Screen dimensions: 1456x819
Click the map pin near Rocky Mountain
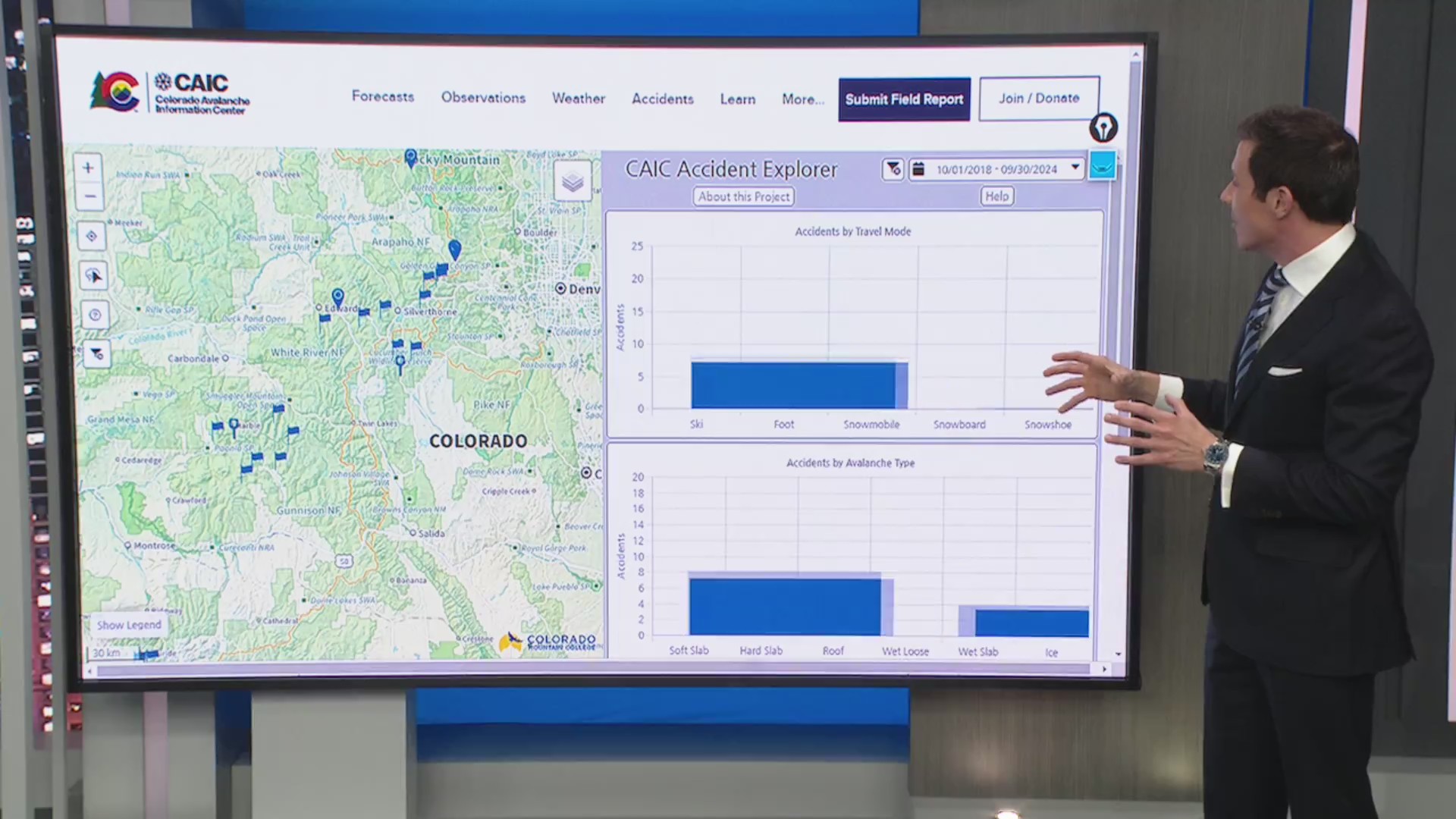coord(411,158)
